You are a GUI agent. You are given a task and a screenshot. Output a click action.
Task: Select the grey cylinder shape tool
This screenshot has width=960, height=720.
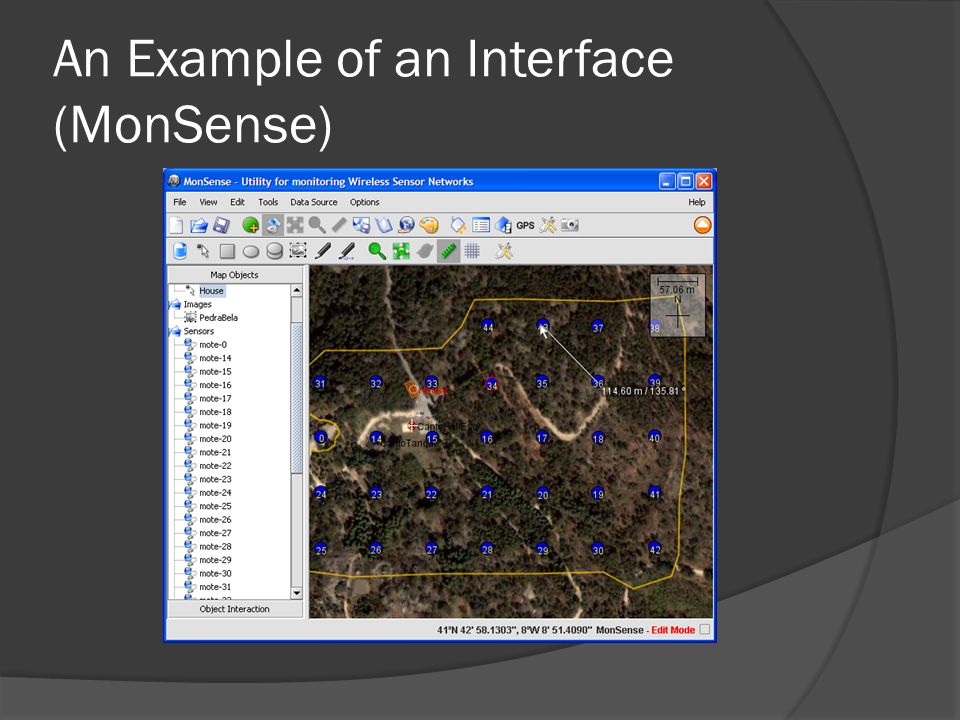(274, 251)
